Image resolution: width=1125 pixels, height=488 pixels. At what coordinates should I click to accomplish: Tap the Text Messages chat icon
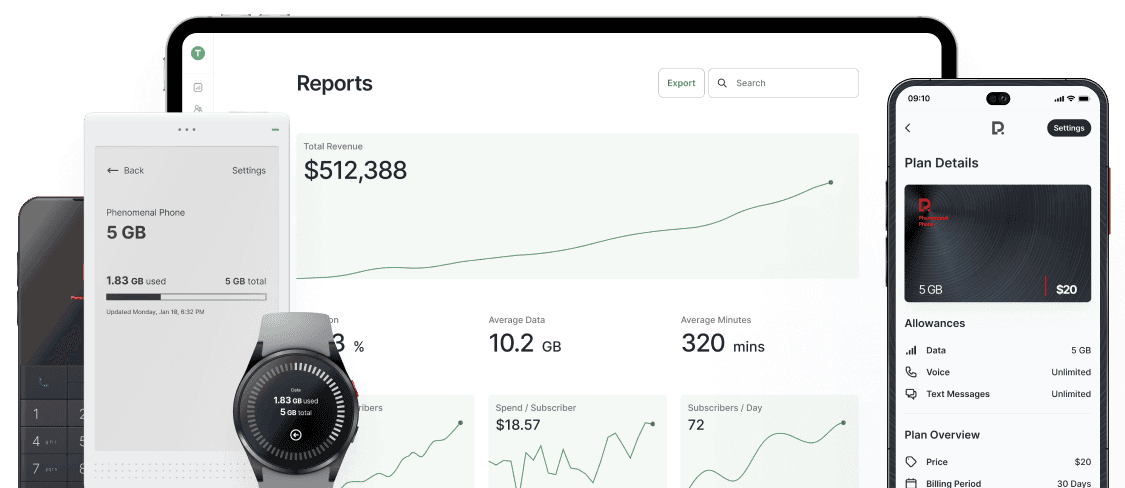[911, 394]
